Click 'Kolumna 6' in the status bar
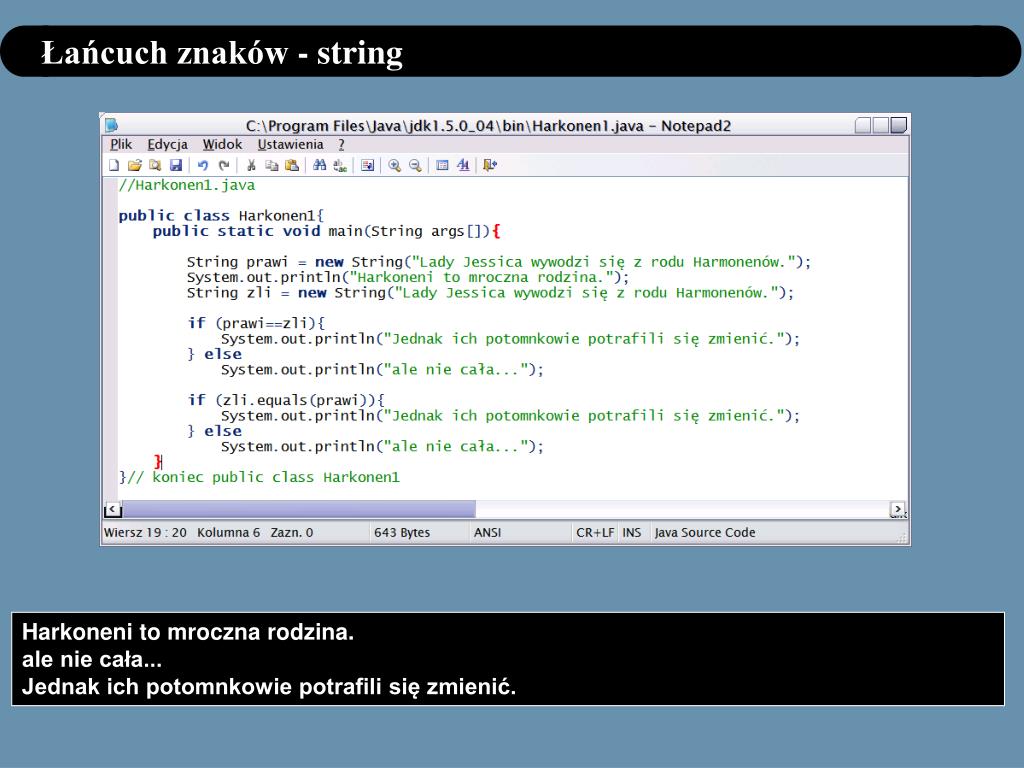 229,533
